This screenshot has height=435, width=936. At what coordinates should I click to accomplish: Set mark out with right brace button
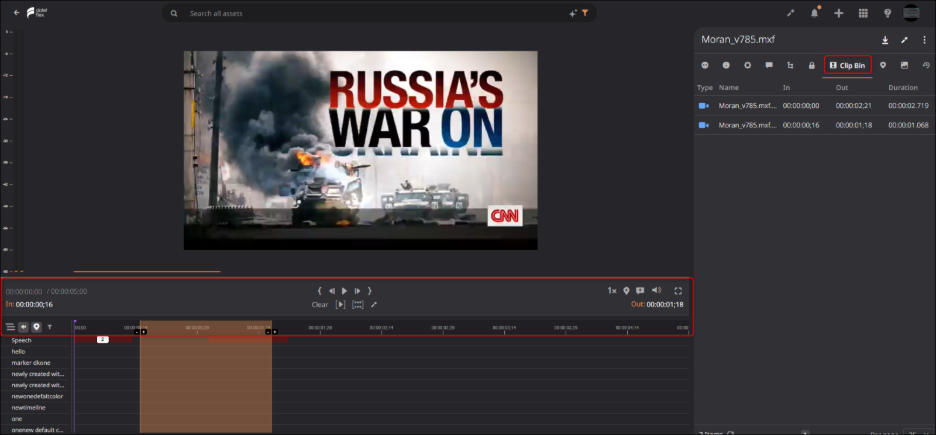370,291
